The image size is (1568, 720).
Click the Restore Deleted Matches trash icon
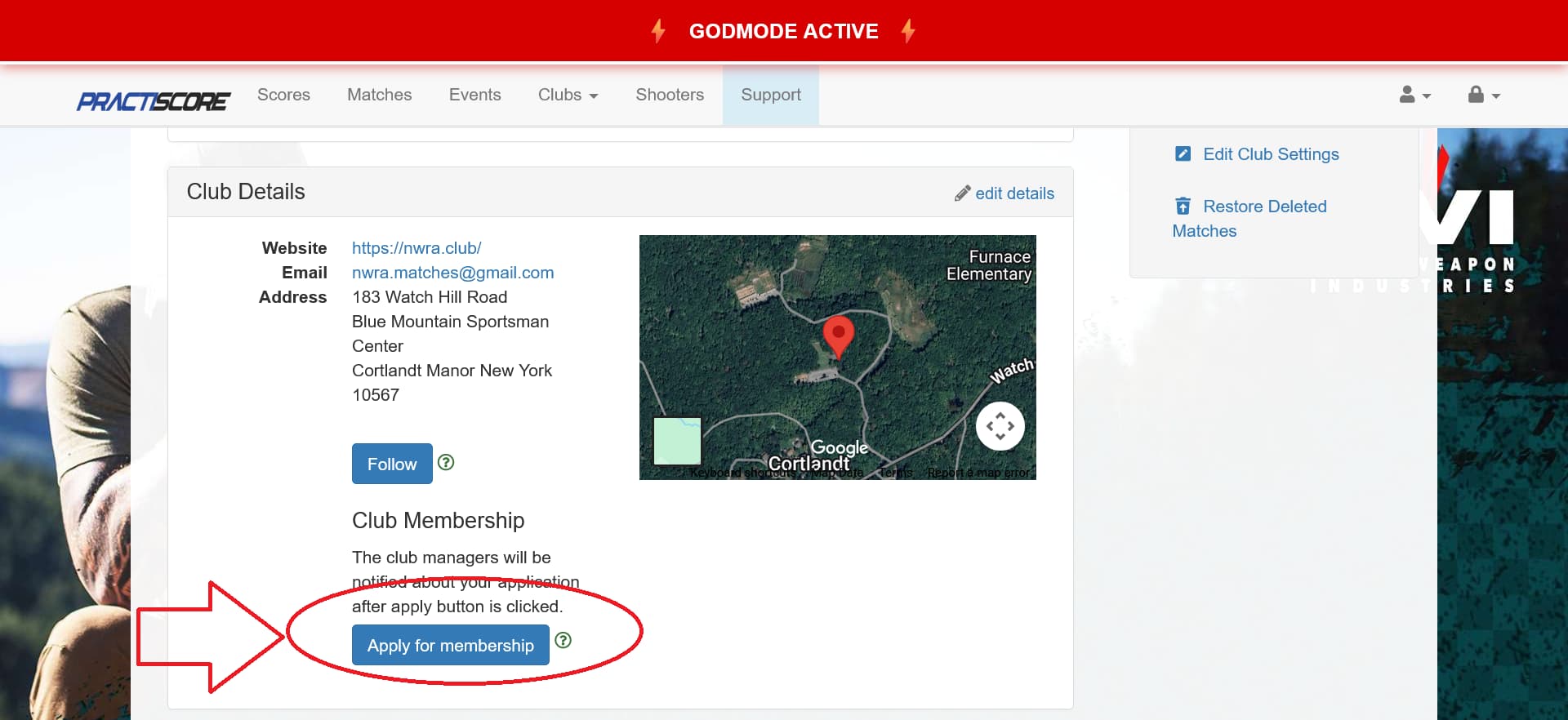pyautogui.click(x=1183, y=207)
